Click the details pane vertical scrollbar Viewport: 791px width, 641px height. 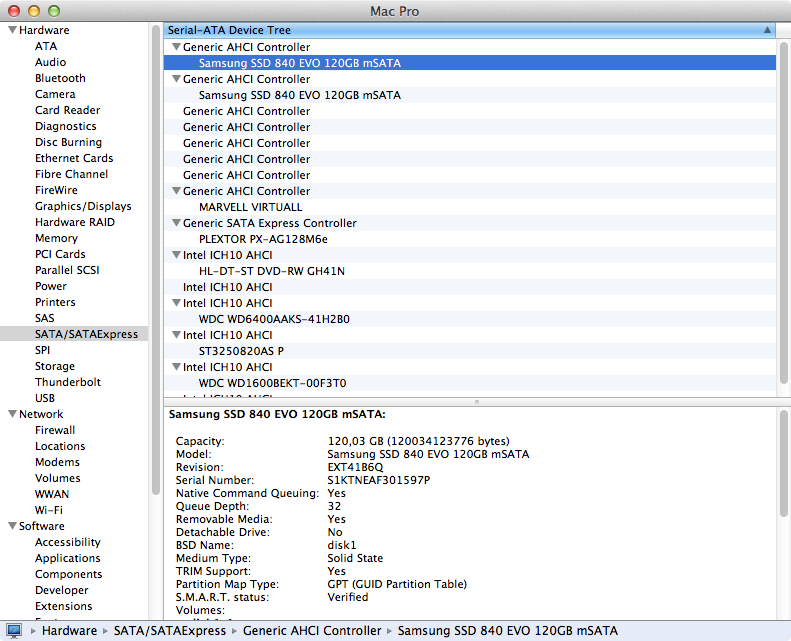(x=783, y=463)
